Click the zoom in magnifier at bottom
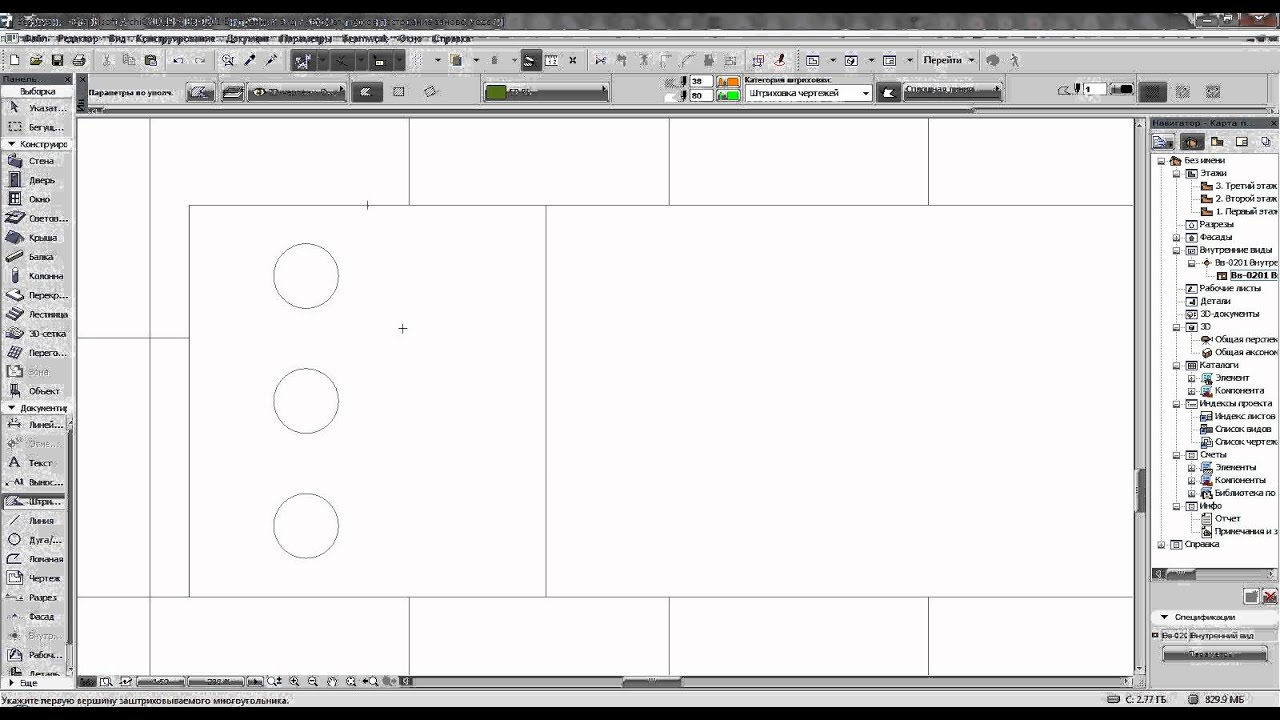 click(x=294, y=681)
